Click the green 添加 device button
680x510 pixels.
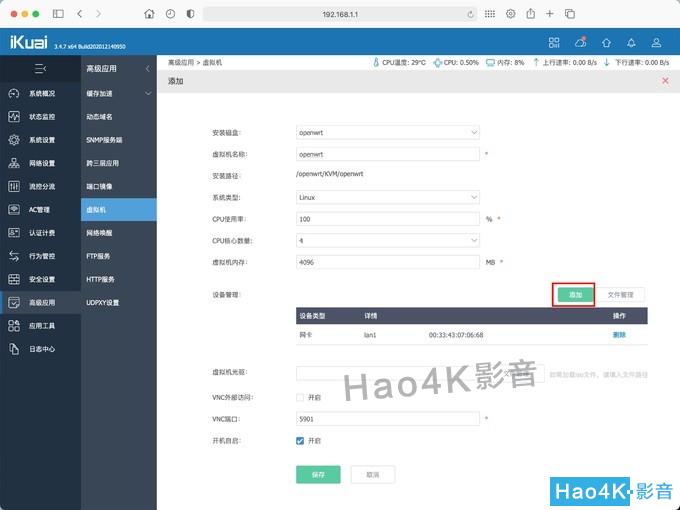point(575,294)
